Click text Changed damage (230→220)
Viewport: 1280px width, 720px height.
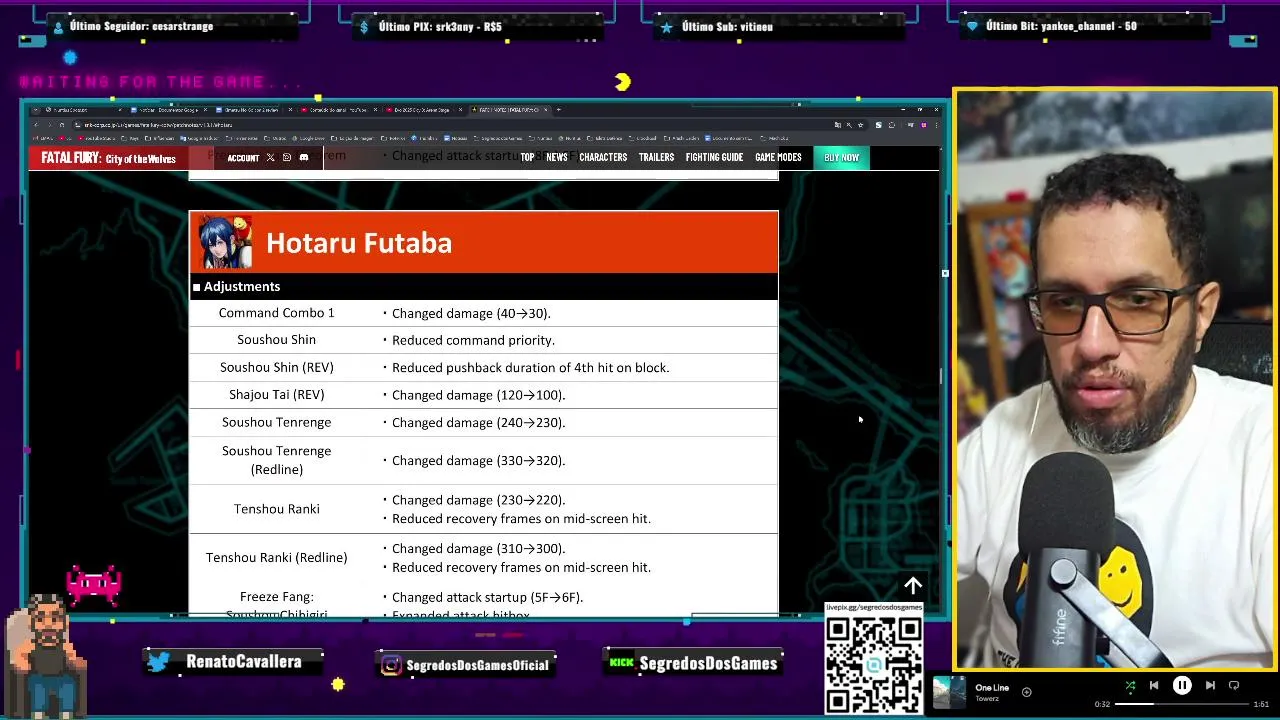(478, 500)
